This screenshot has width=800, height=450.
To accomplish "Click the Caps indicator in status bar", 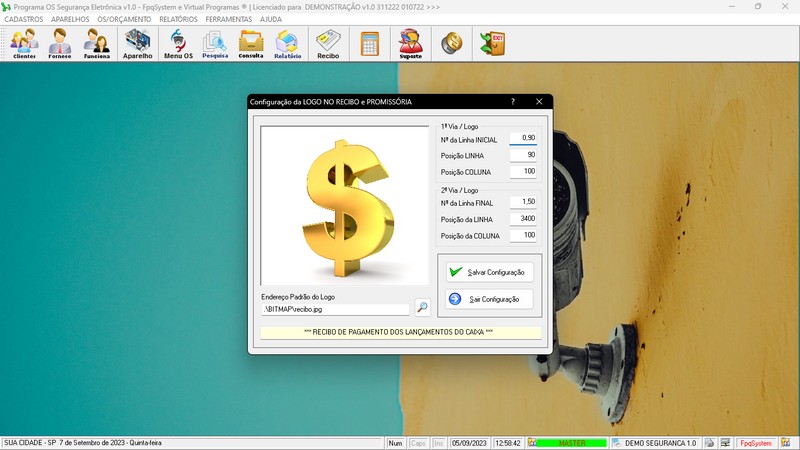I will point(418,443).
